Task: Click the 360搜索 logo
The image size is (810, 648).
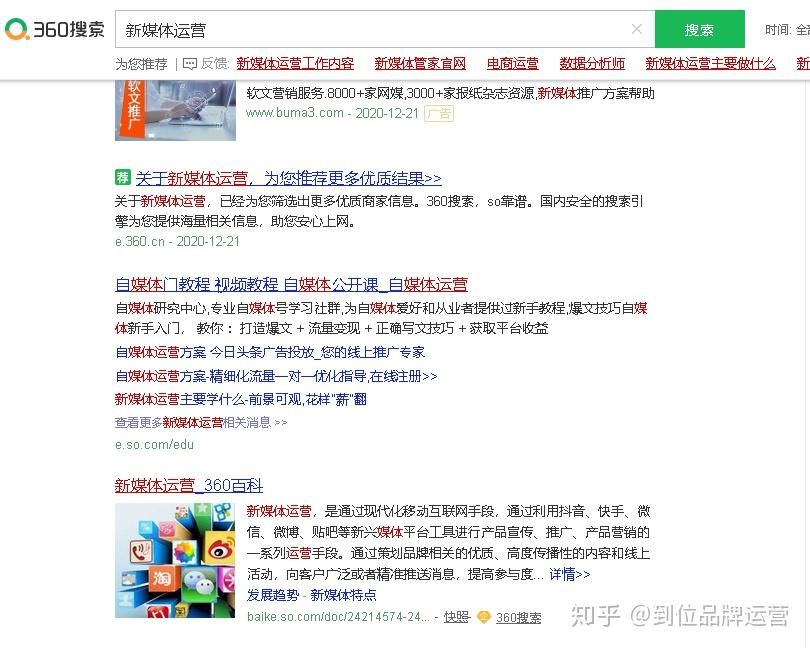Action: click(54, 29)
